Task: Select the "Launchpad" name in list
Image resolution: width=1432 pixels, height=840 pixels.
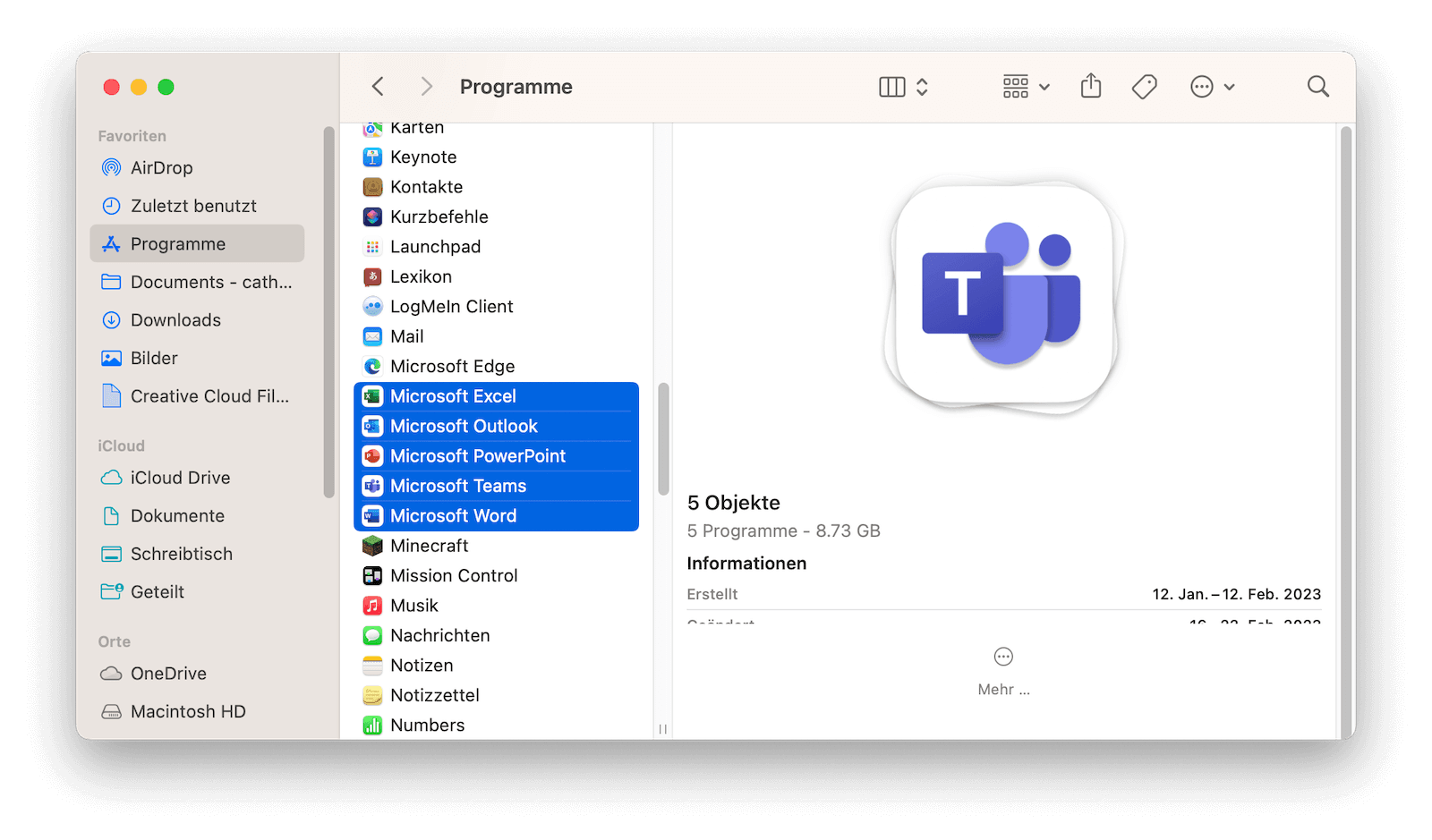Action: point(436,247)
